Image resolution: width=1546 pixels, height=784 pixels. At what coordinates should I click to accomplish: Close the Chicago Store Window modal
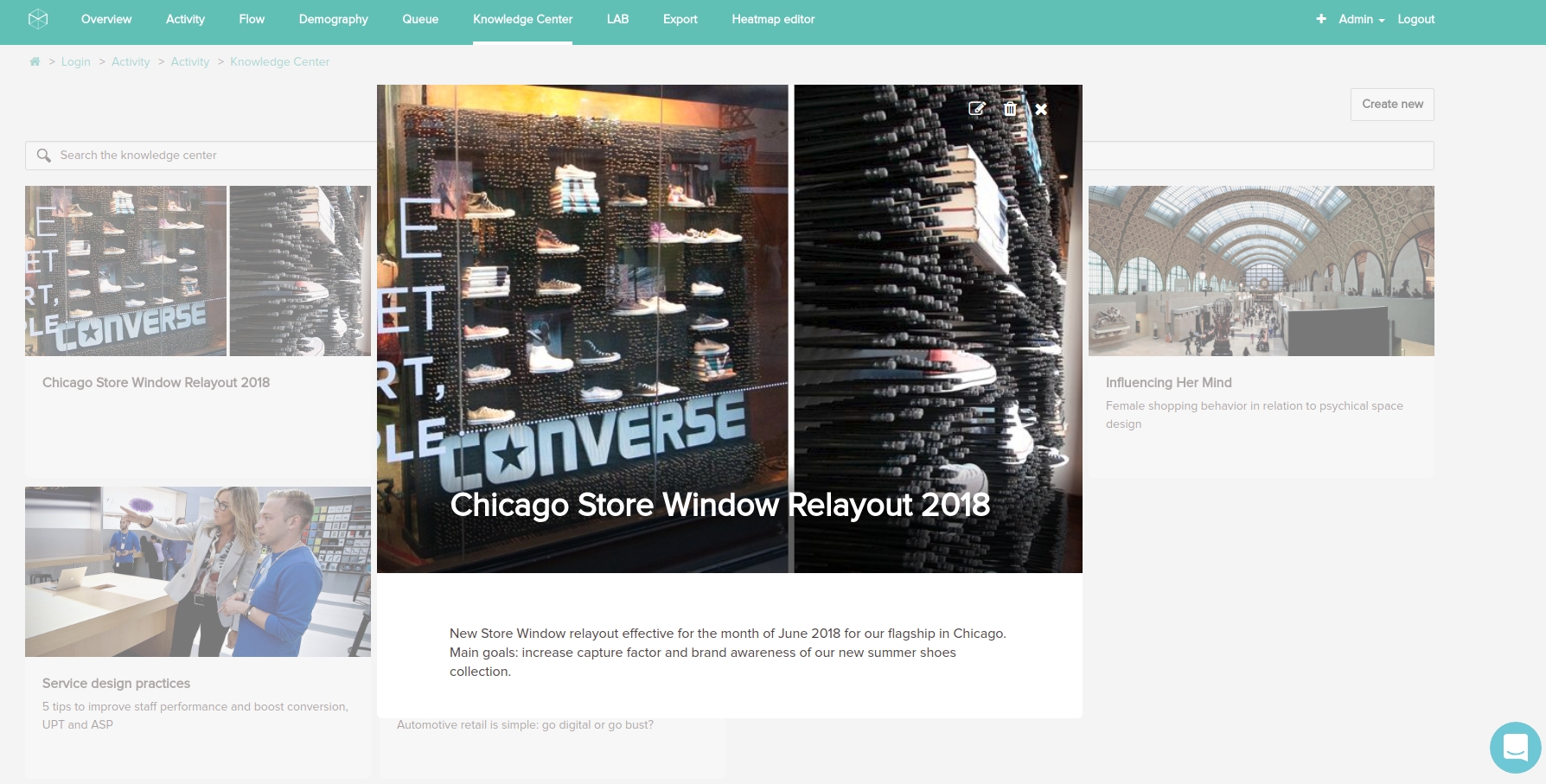(x=1041, y=109)
